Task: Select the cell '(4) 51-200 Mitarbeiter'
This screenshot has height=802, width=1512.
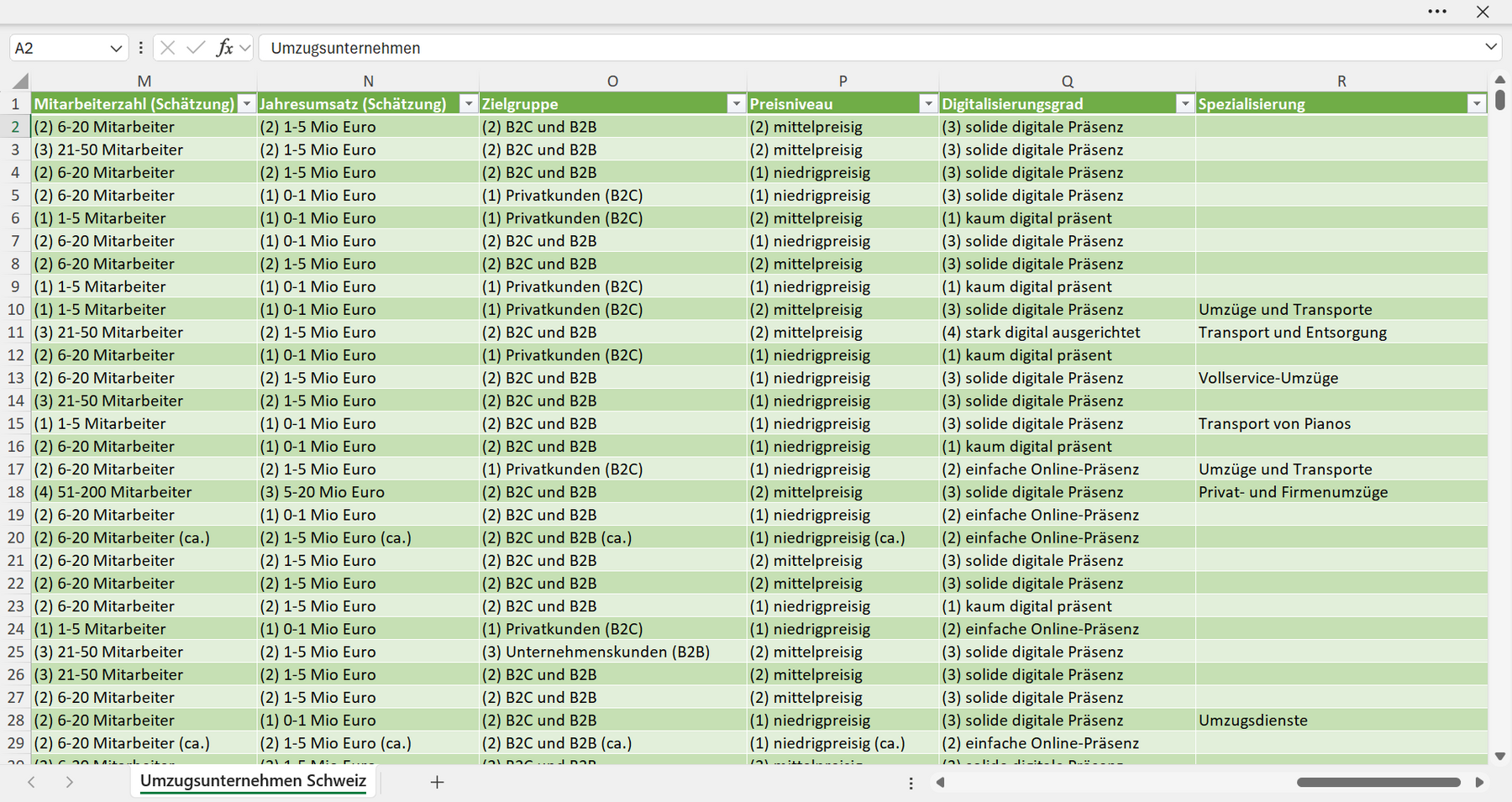Action: tap(144, 492)
